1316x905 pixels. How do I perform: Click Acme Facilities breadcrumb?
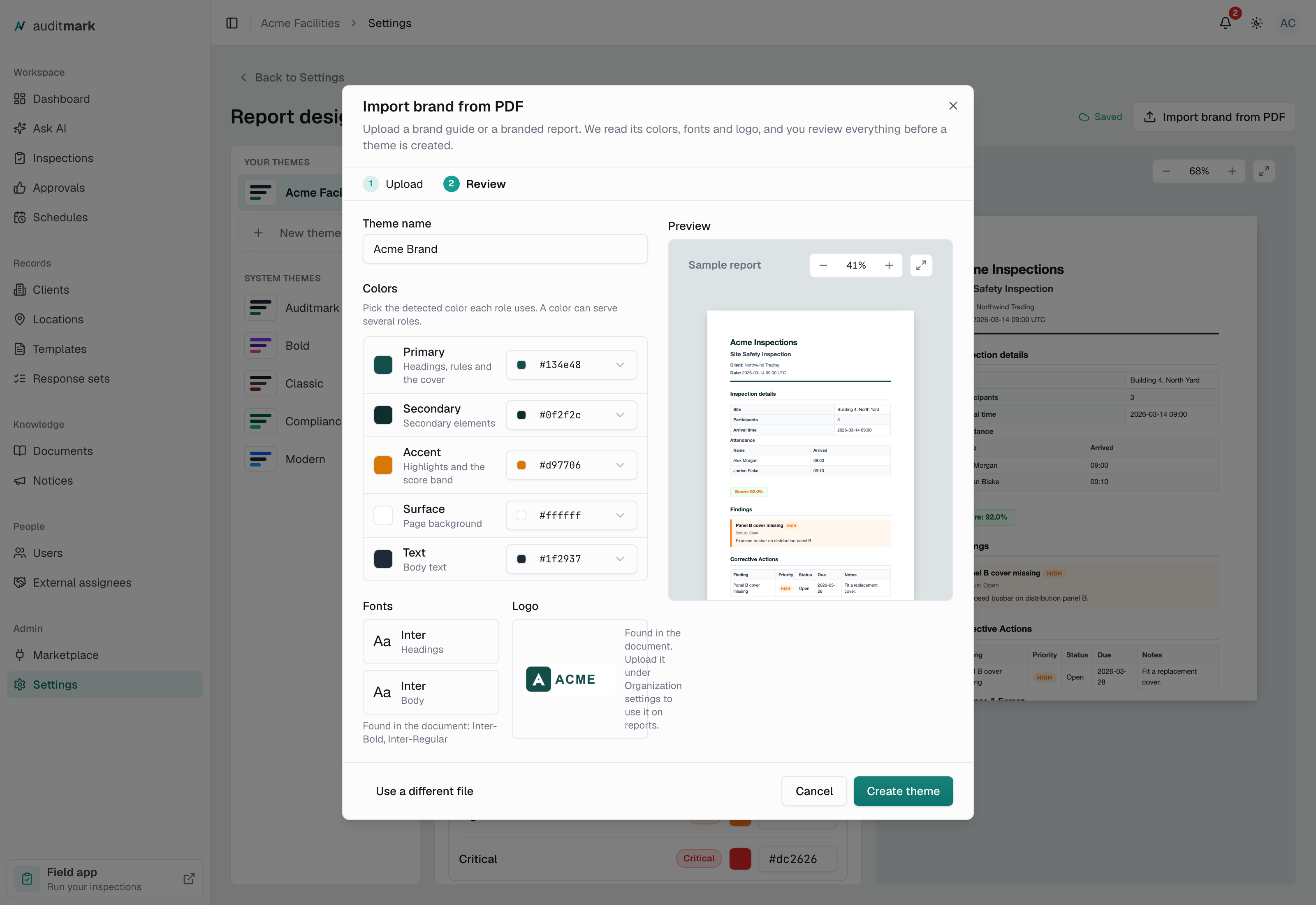(300, 23)
